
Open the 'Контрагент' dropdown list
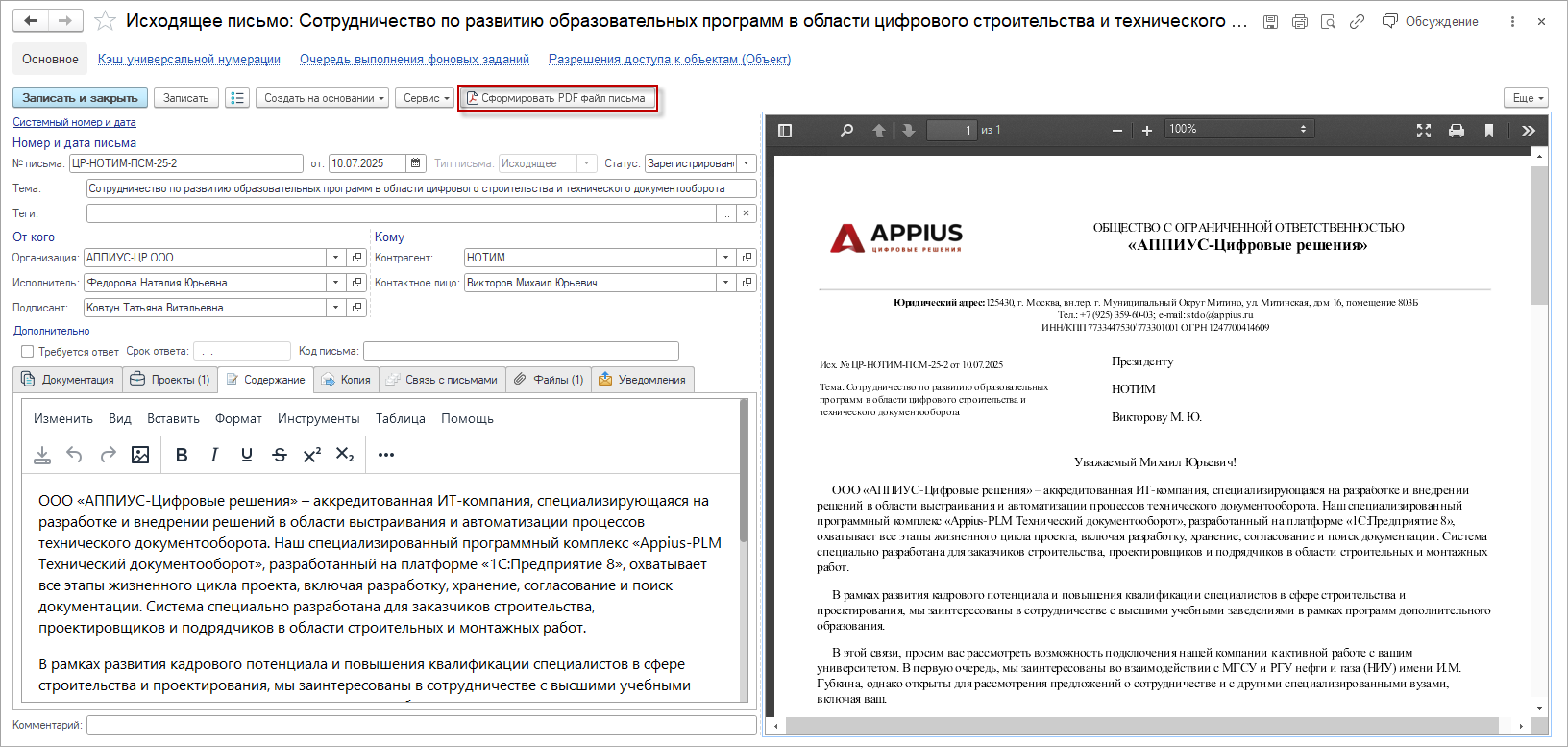point(725,258)
